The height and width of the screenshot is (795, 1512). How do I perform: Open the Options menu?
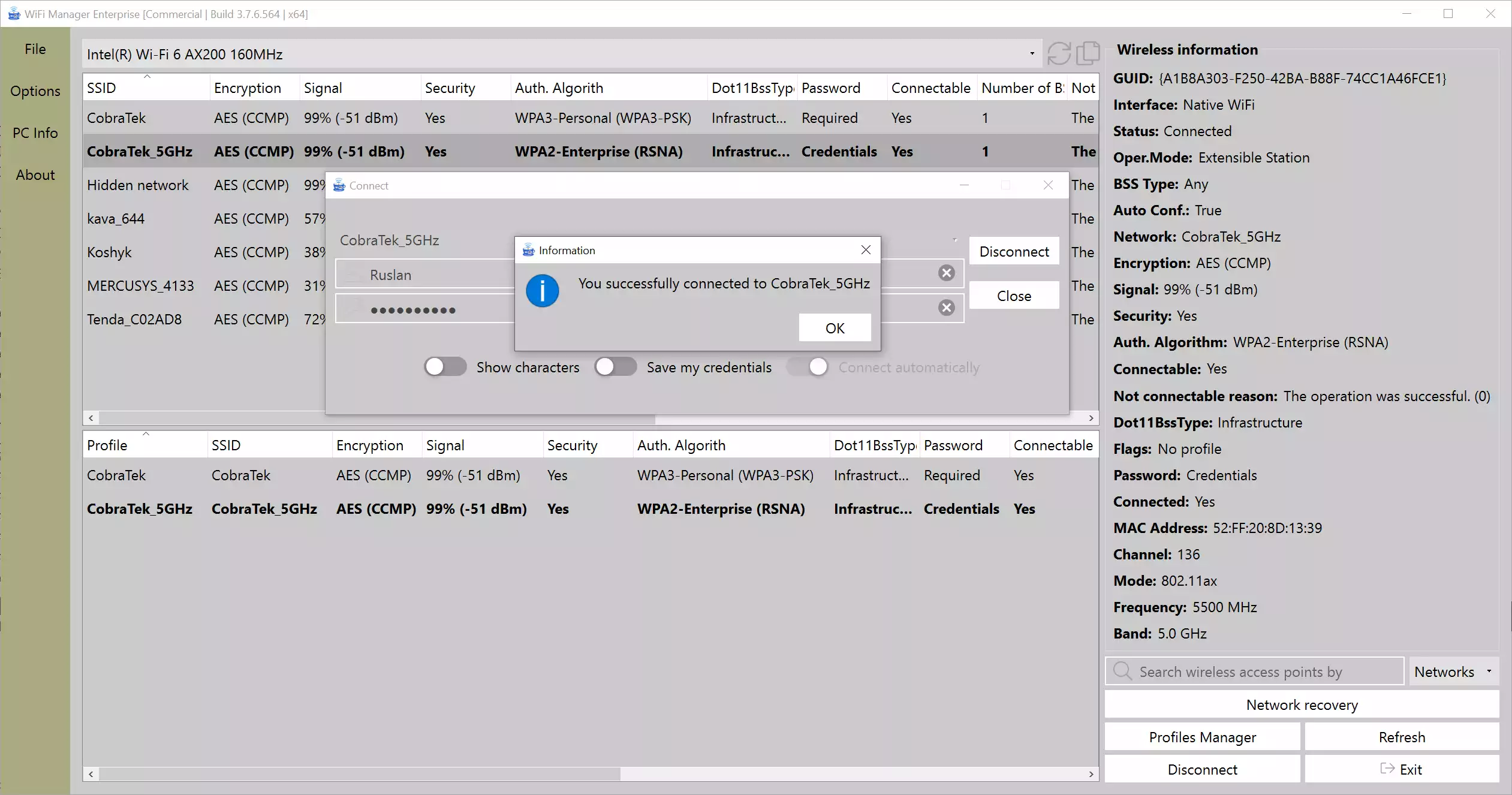35,91
